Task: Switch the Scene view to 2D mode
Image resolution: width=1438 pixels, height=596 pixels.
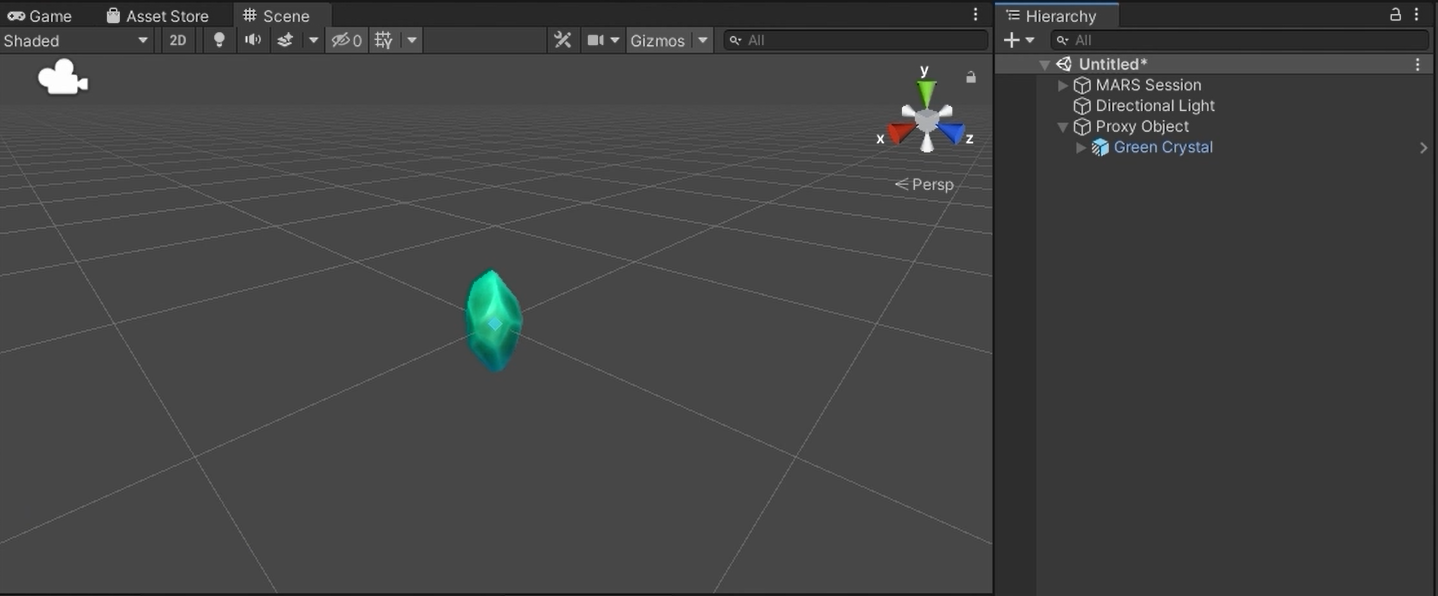Action: pyautogui.click(x=178, y=40)
